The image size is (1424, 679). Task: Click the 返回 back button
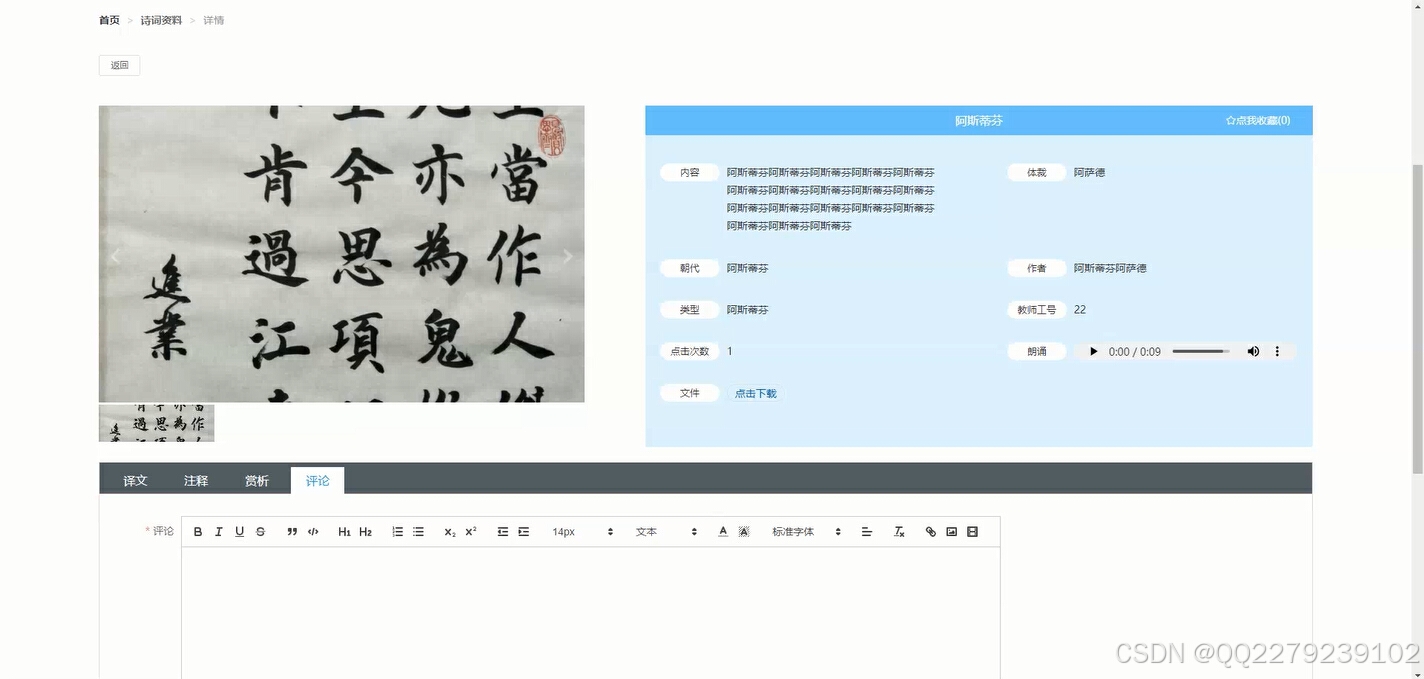coord(119,64)
